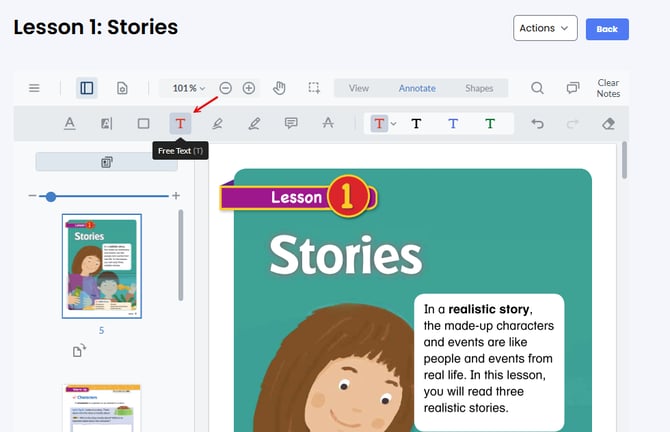This screenshot has width=670, height=432.
Task: Select the Free Text tool
Action: coord(180,124)
